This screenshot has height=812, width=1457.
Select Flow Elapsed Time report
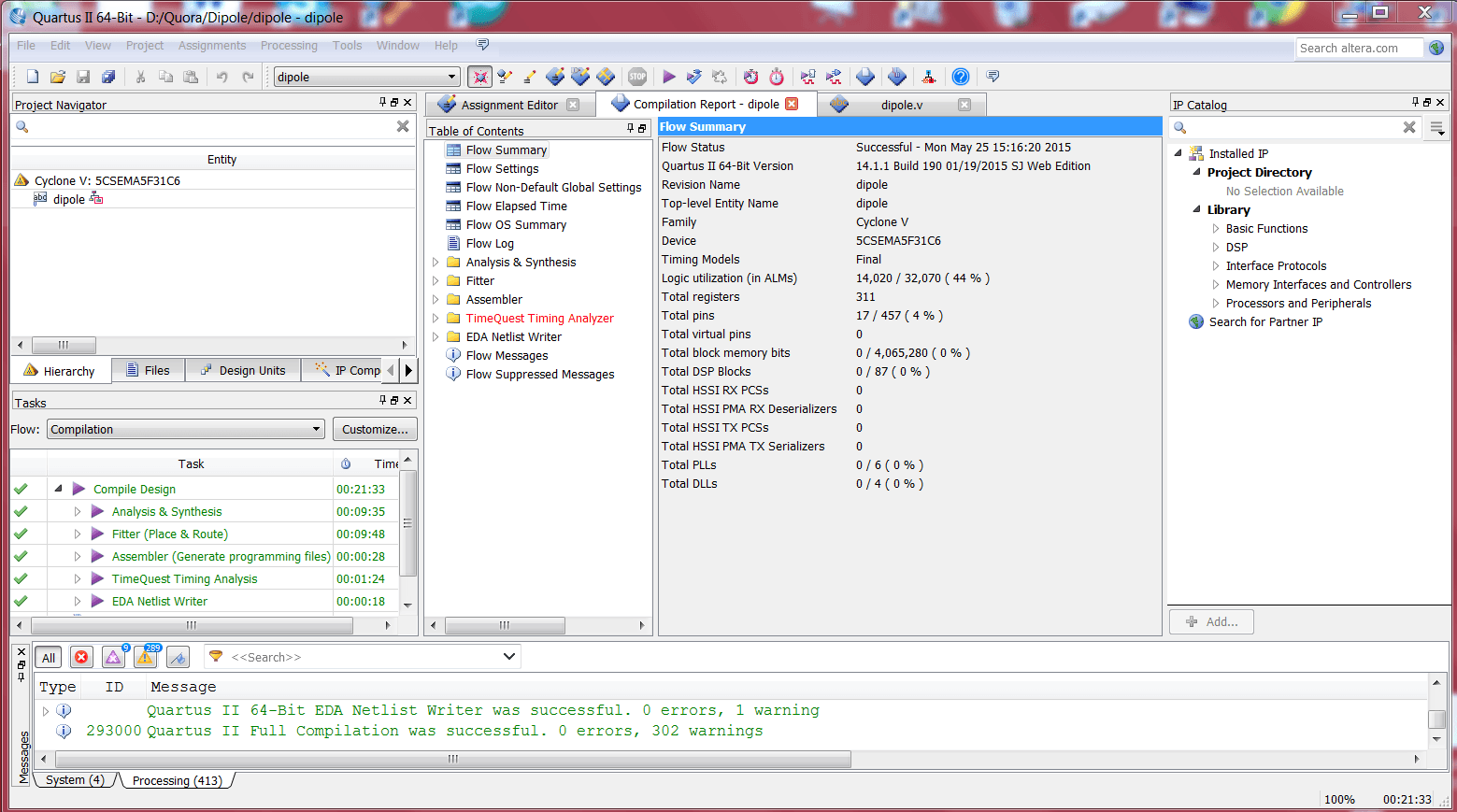click(516, 207)
